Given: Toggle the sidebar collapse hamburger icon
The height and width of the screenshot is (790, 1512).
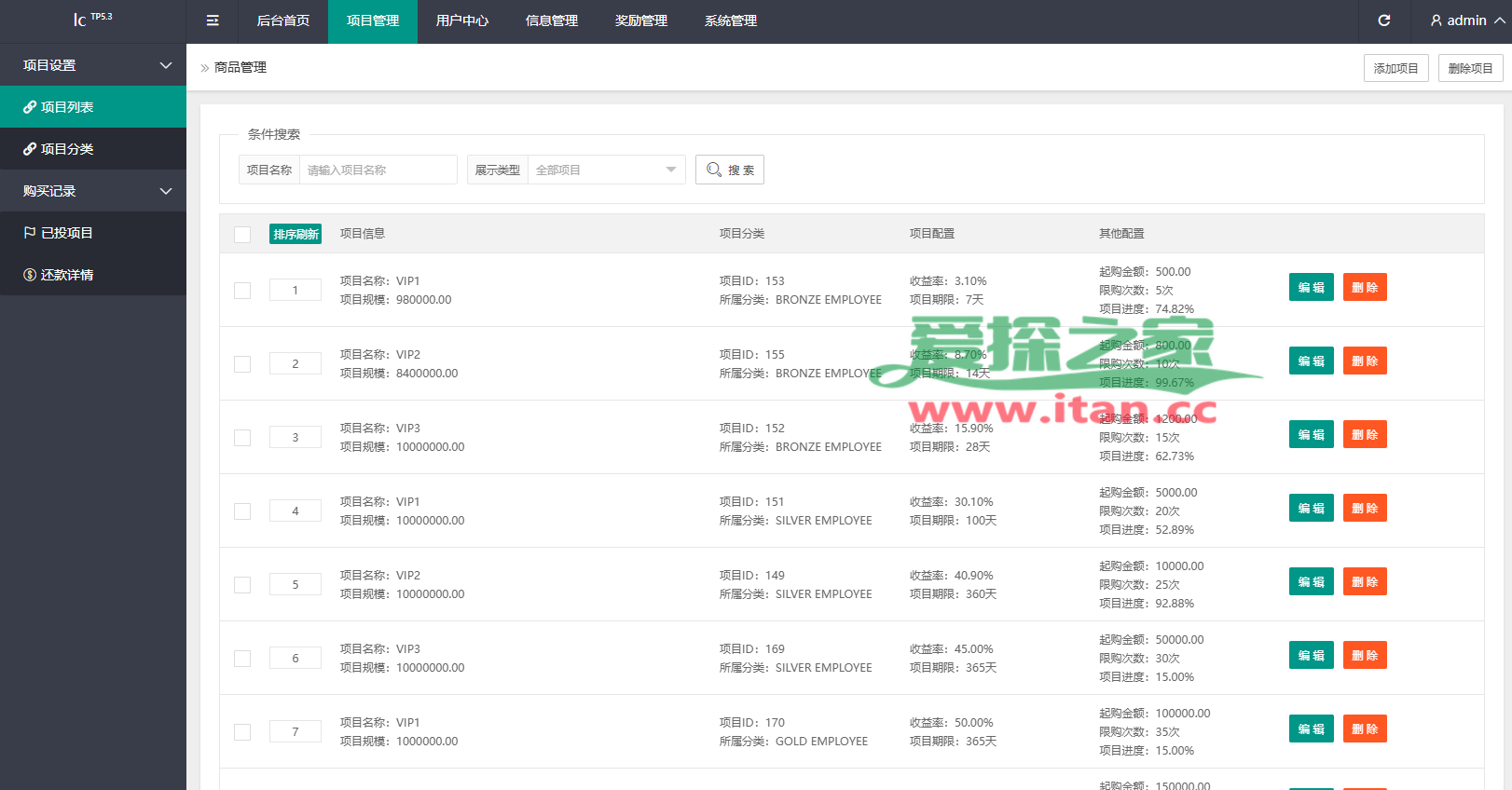Looking at the screenshot, I should pos(213,20).
